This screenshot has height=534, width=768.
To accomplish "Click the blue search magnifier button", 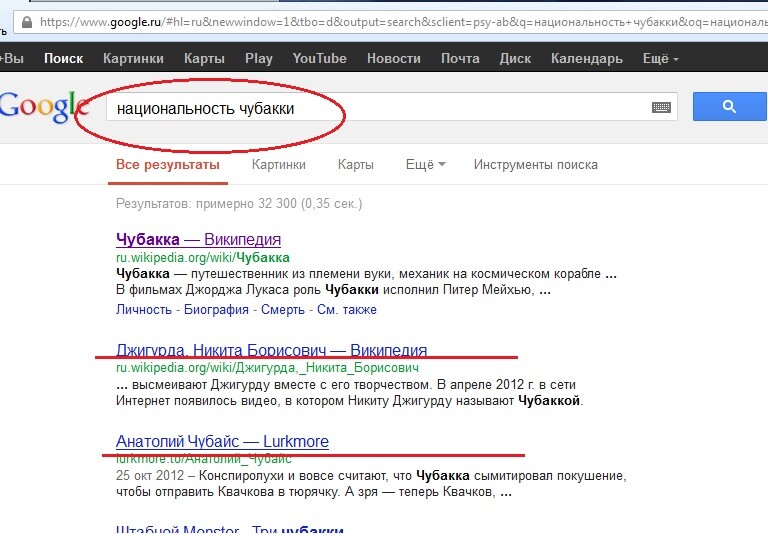I will 729,107.
